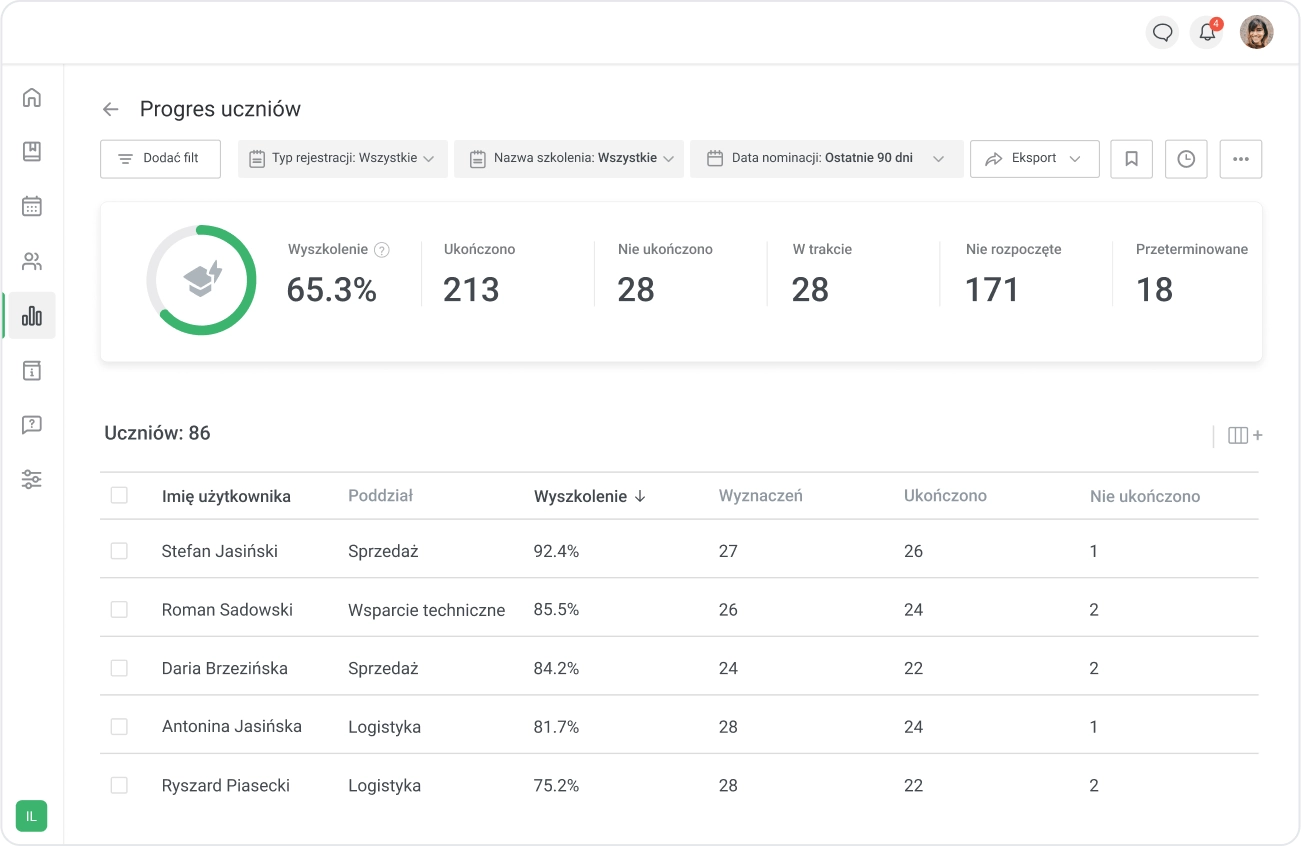
Task: Click the green training progress ring
Action: click(x=201, y=280)
